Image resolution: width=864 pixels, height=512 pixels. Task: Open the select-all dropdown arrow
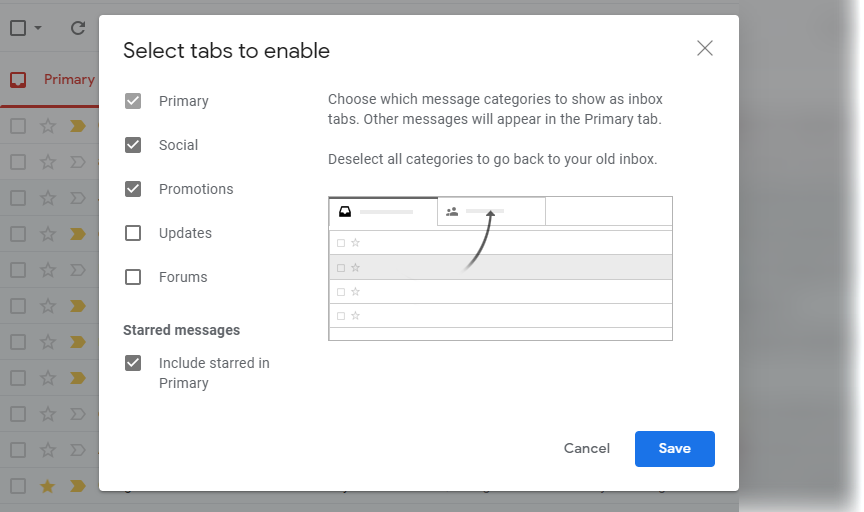tap(38, 28)
